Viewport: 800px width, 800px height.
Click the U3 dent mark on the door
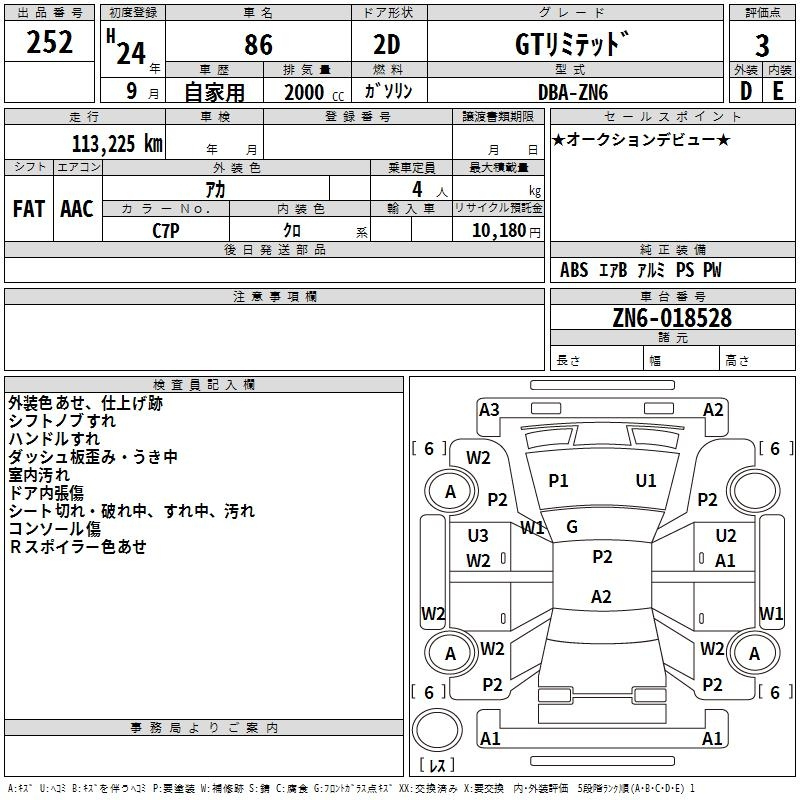click(478, 536)
